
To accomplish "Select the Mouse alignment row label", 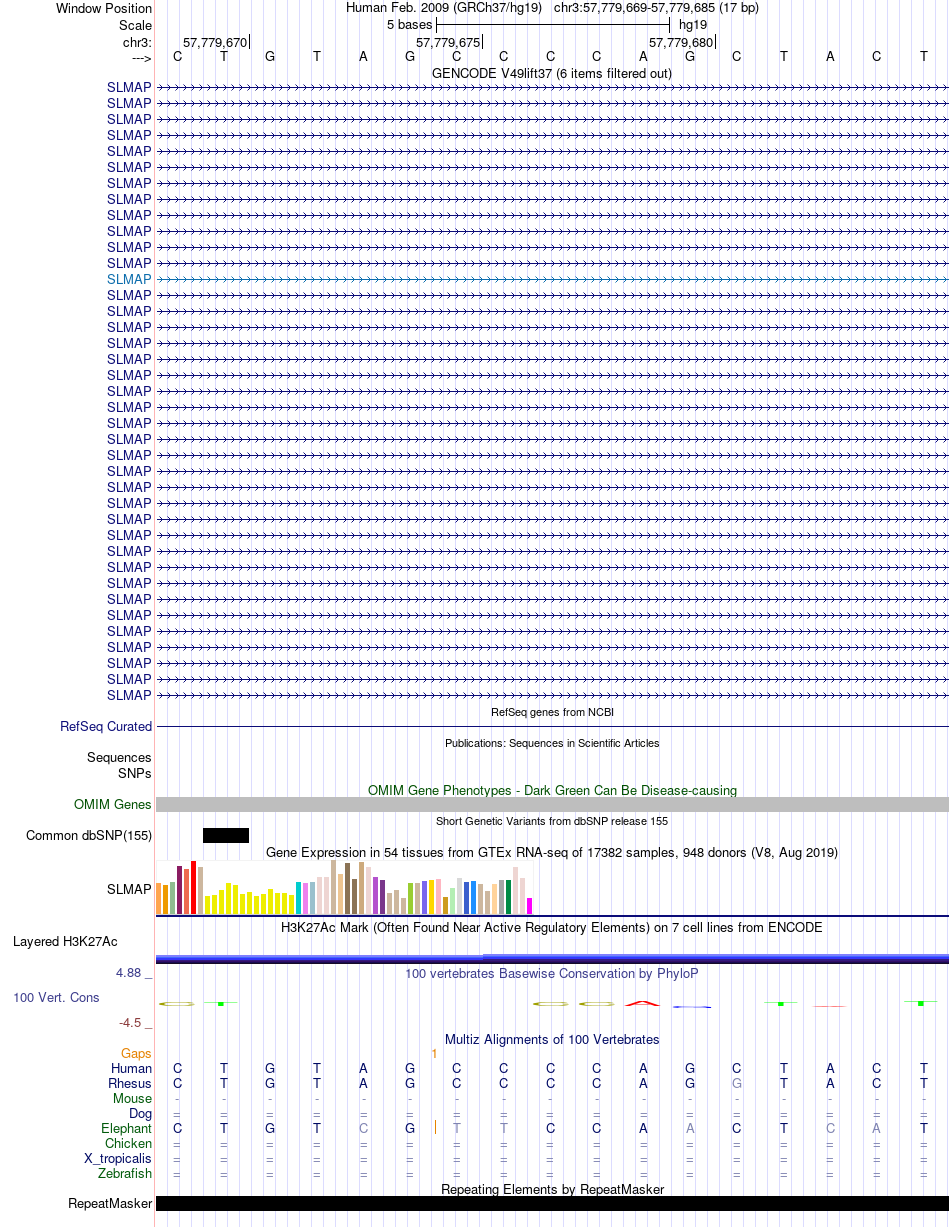I will tap(132, 1098).
